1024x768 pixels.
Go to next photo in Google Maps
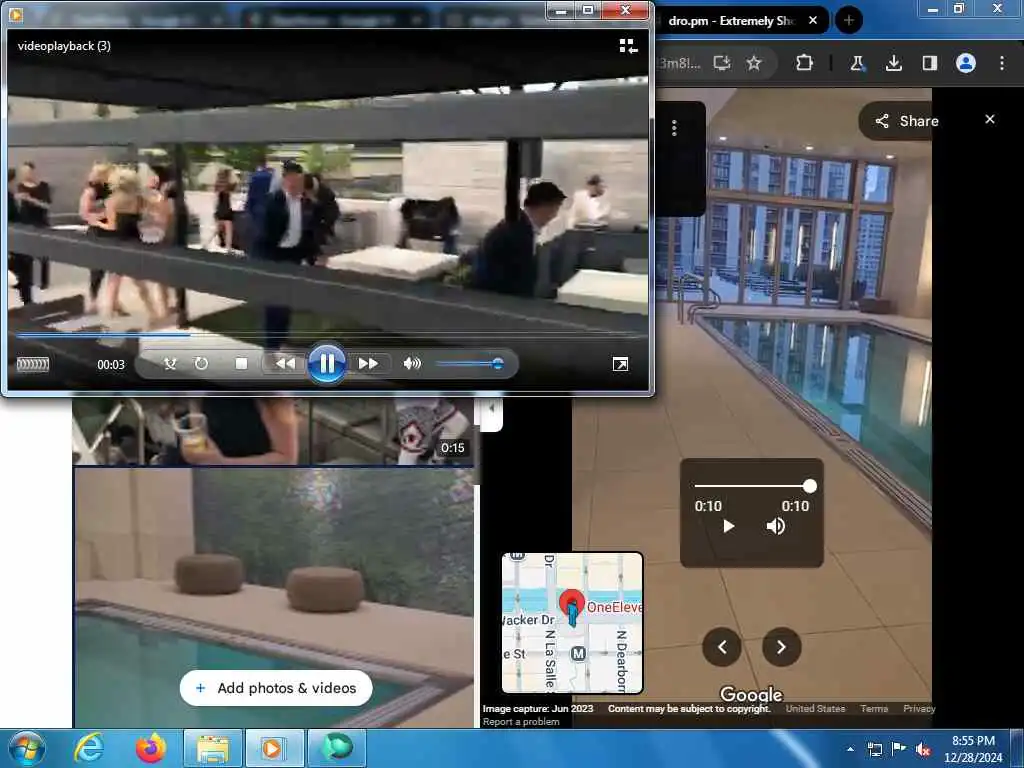point(782,647)
